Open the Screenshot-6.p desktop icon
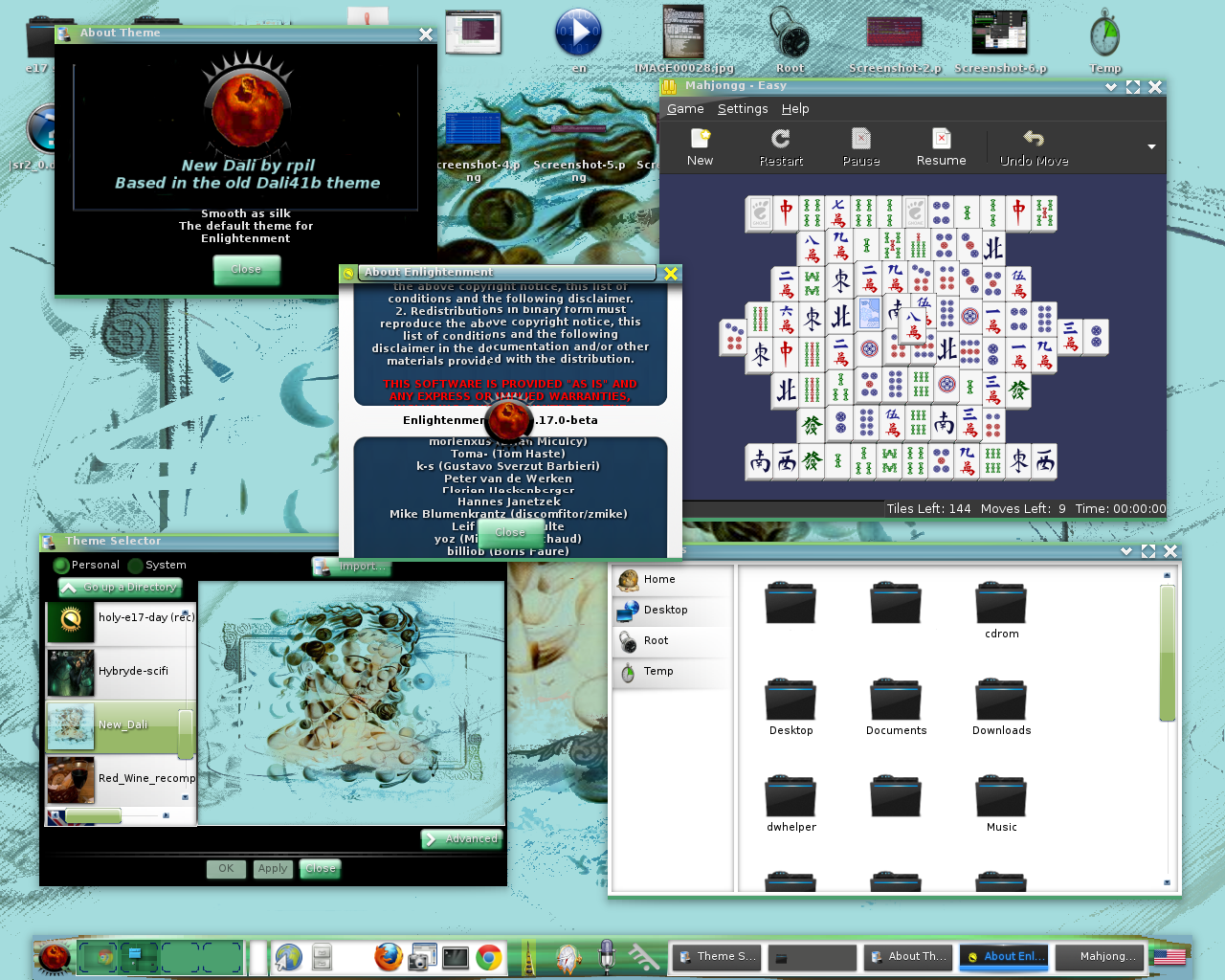 1000,40
